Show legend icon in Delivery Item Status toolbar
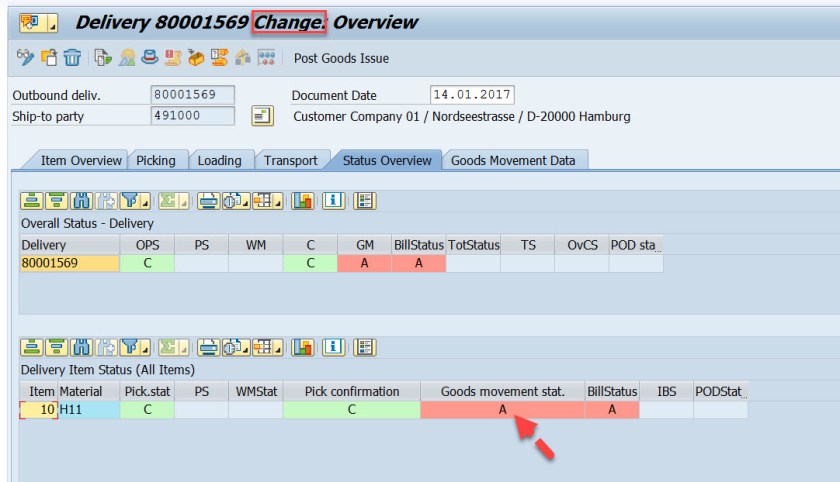 click(x=364, y=348)
